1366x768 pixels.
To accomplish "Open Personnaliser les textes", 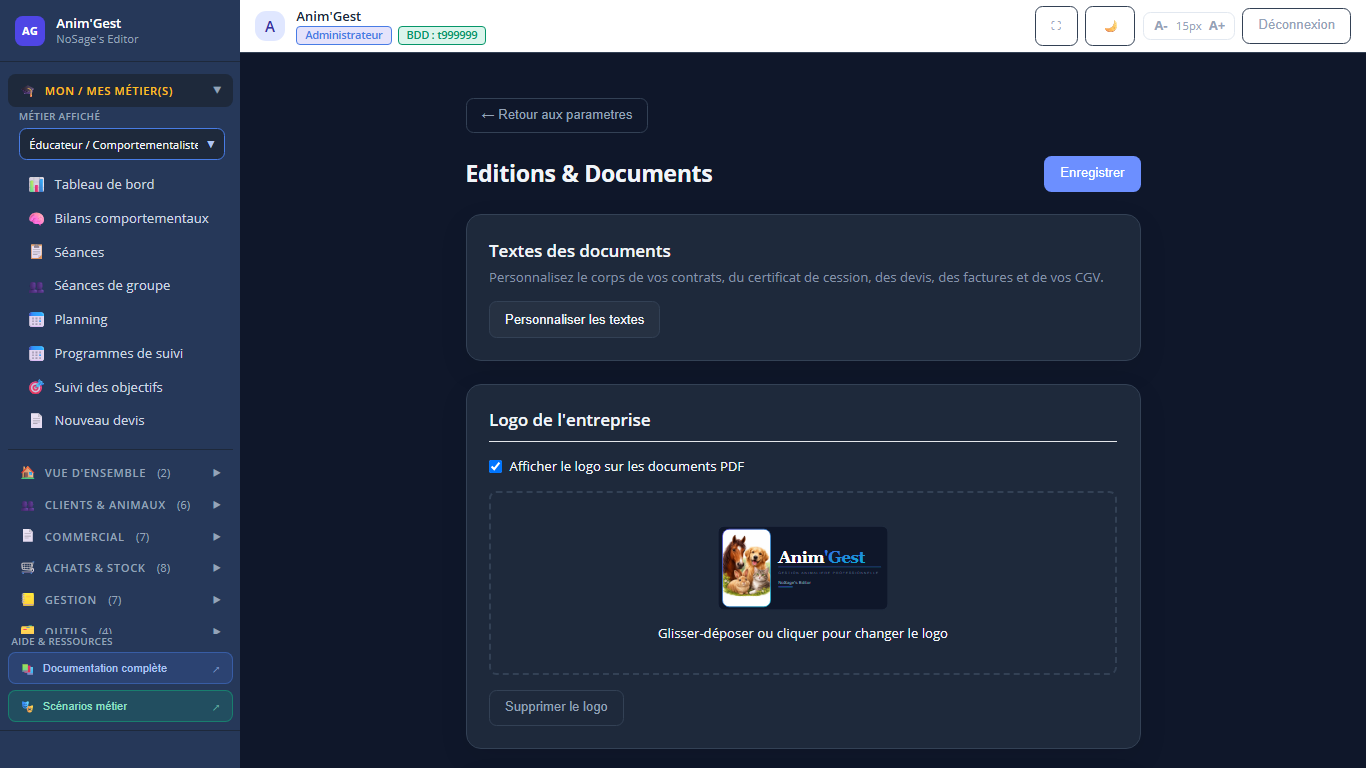I will pos(574,320).
